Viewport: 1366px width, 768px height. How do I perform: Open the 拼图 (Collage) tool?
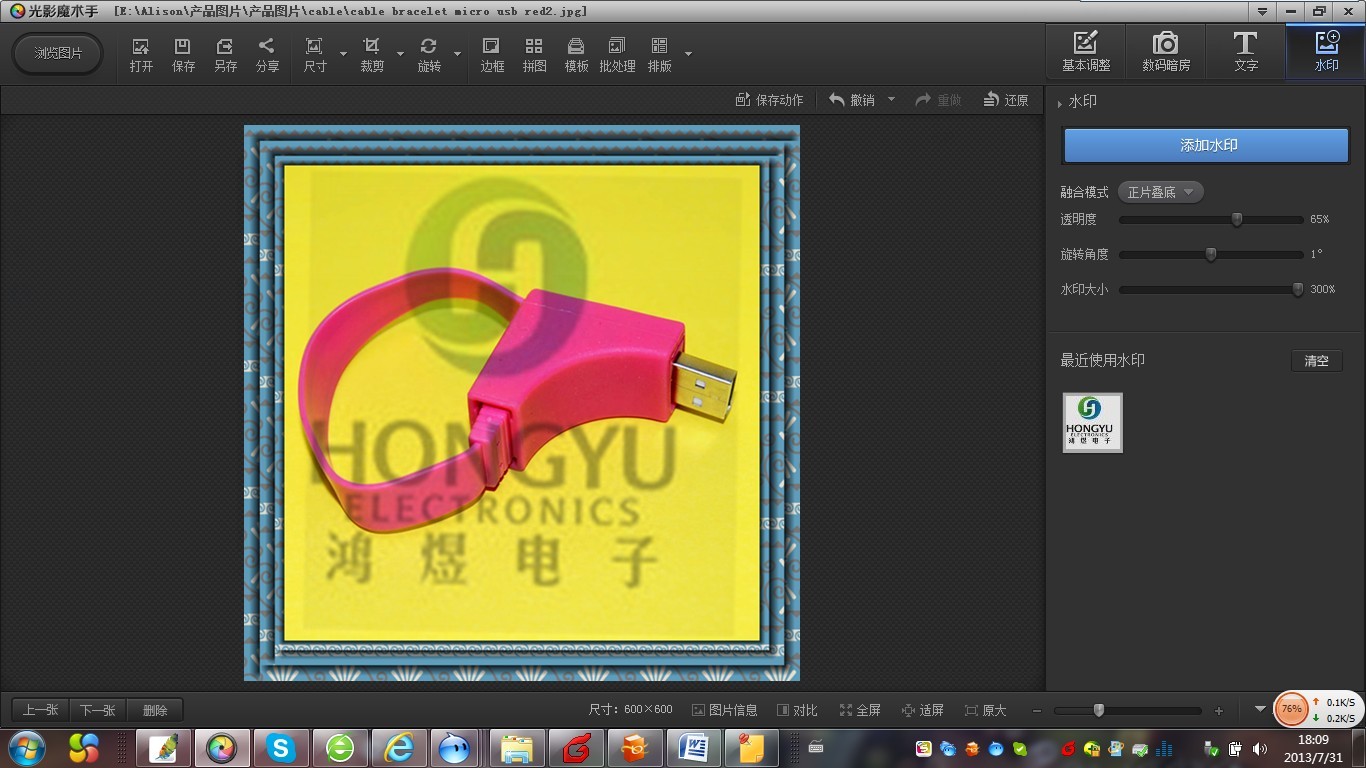click(x=534, y=55)
